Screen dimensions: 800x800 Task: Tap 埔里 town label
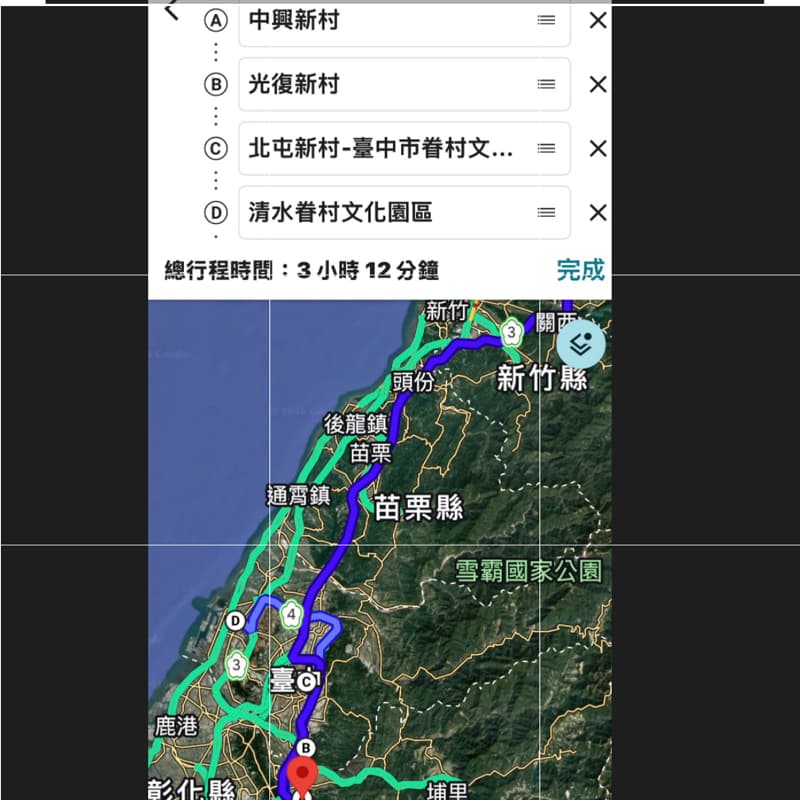[x=447, y=792]
